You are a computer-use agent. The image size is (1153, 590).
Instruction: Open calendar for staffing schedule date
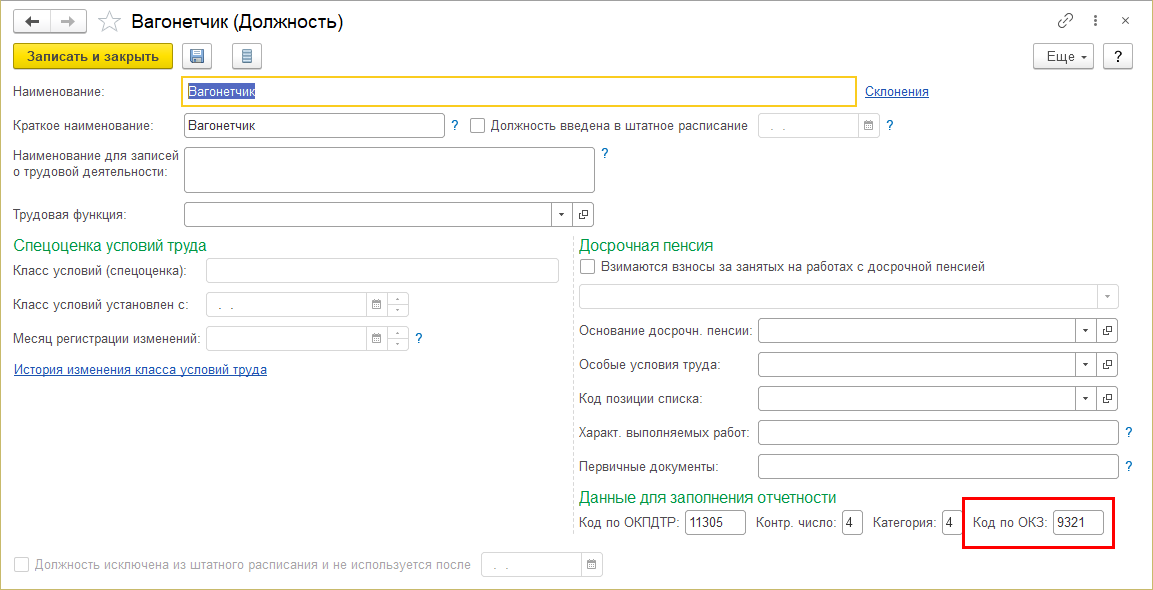tap(868, 126)
